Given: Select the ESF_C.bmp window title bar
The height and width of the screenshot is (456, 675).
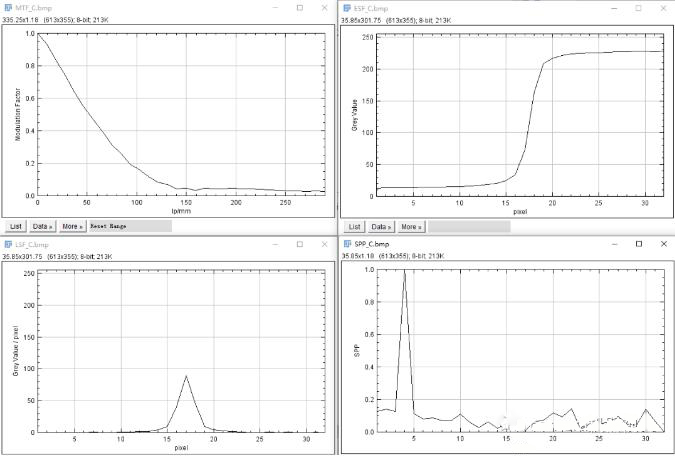Looking at the screenshot, I should pos(480,7).
